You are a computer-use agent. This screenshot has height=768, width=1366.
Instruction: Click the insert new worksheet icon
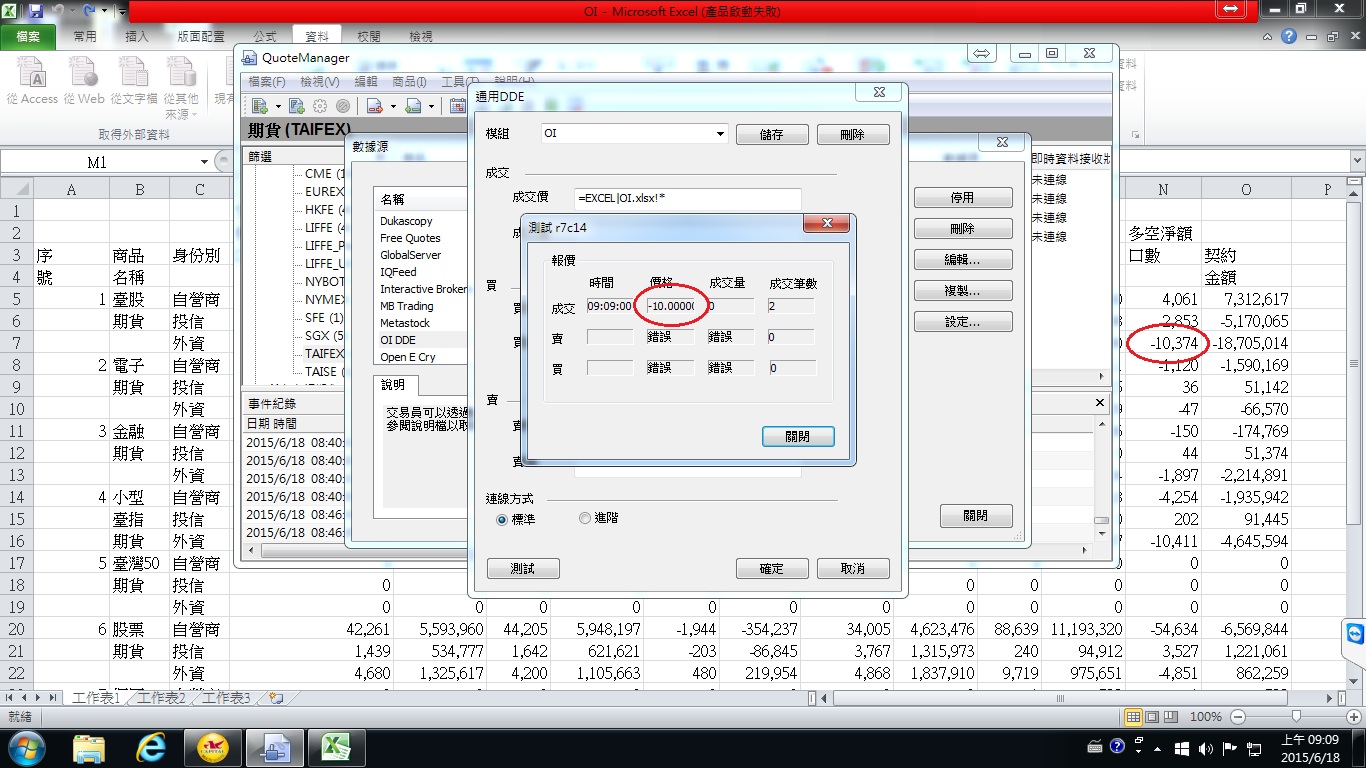pyautogui.click(x=275, y=698)
